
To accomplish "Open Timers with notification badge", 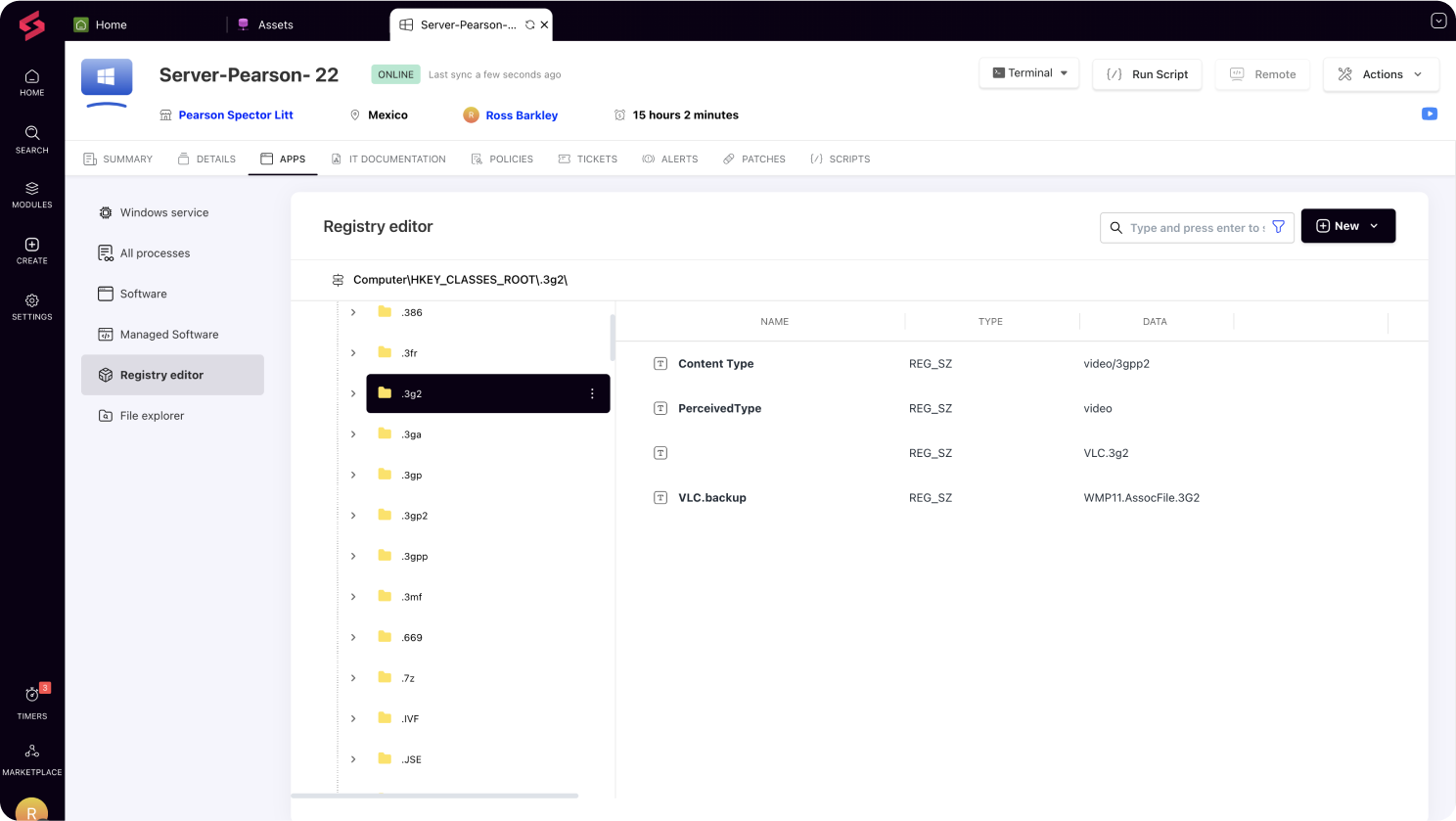I will click(31, 701).
